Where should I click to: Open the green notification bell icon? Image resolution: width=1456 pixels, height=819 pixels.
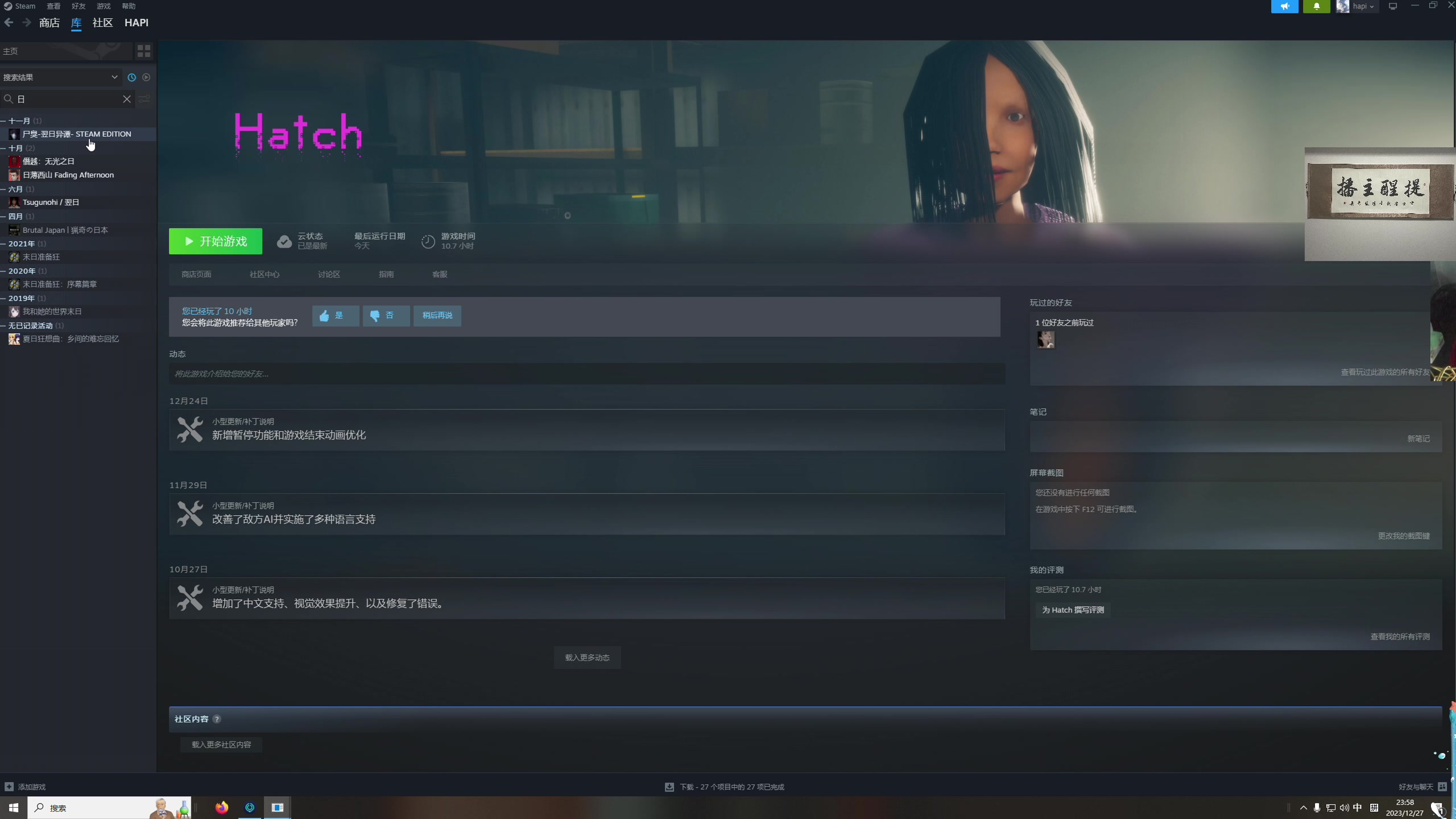pos(1316,6)
